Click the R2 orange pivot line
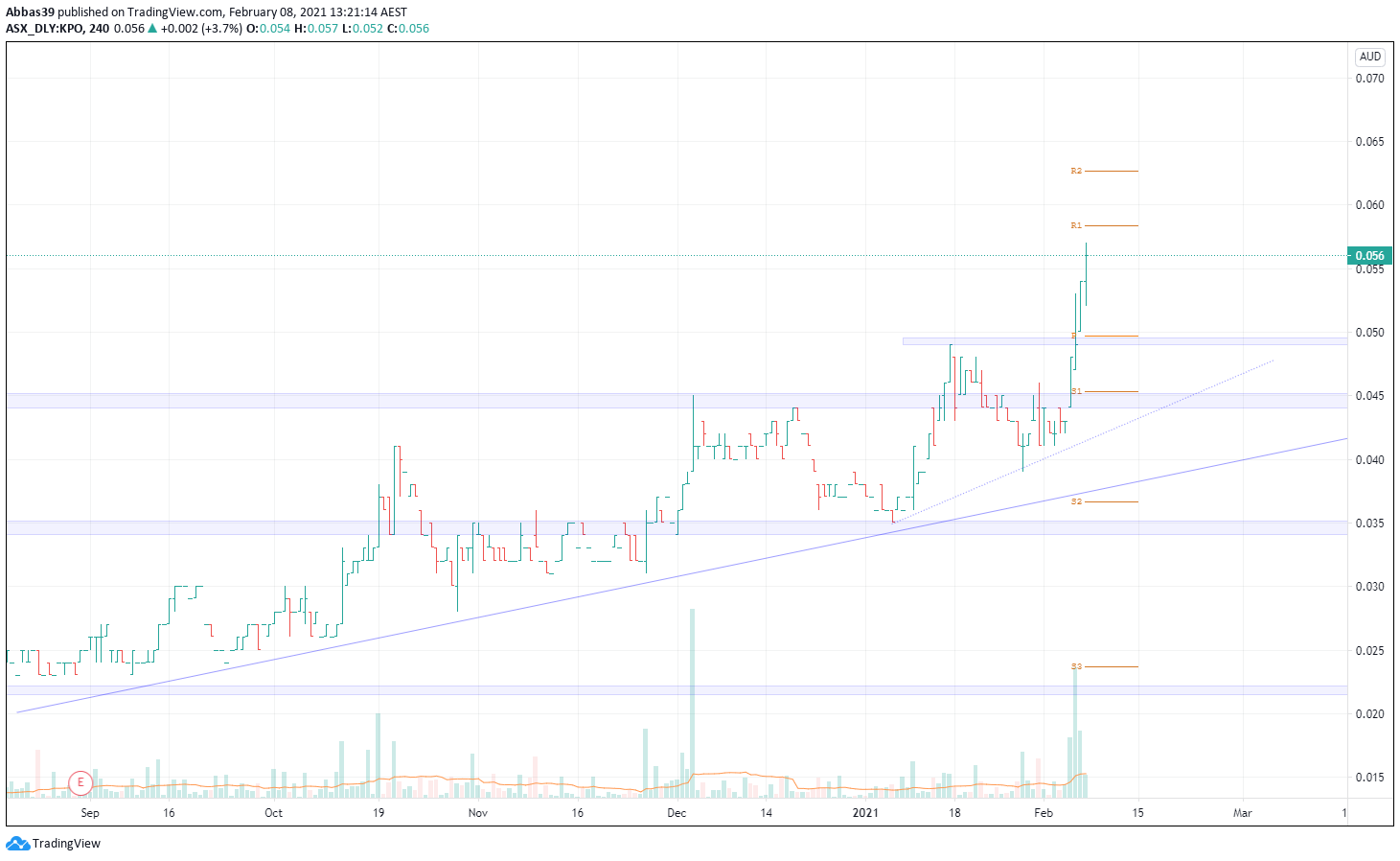1400x861 pixels. tap(1112, 171)
